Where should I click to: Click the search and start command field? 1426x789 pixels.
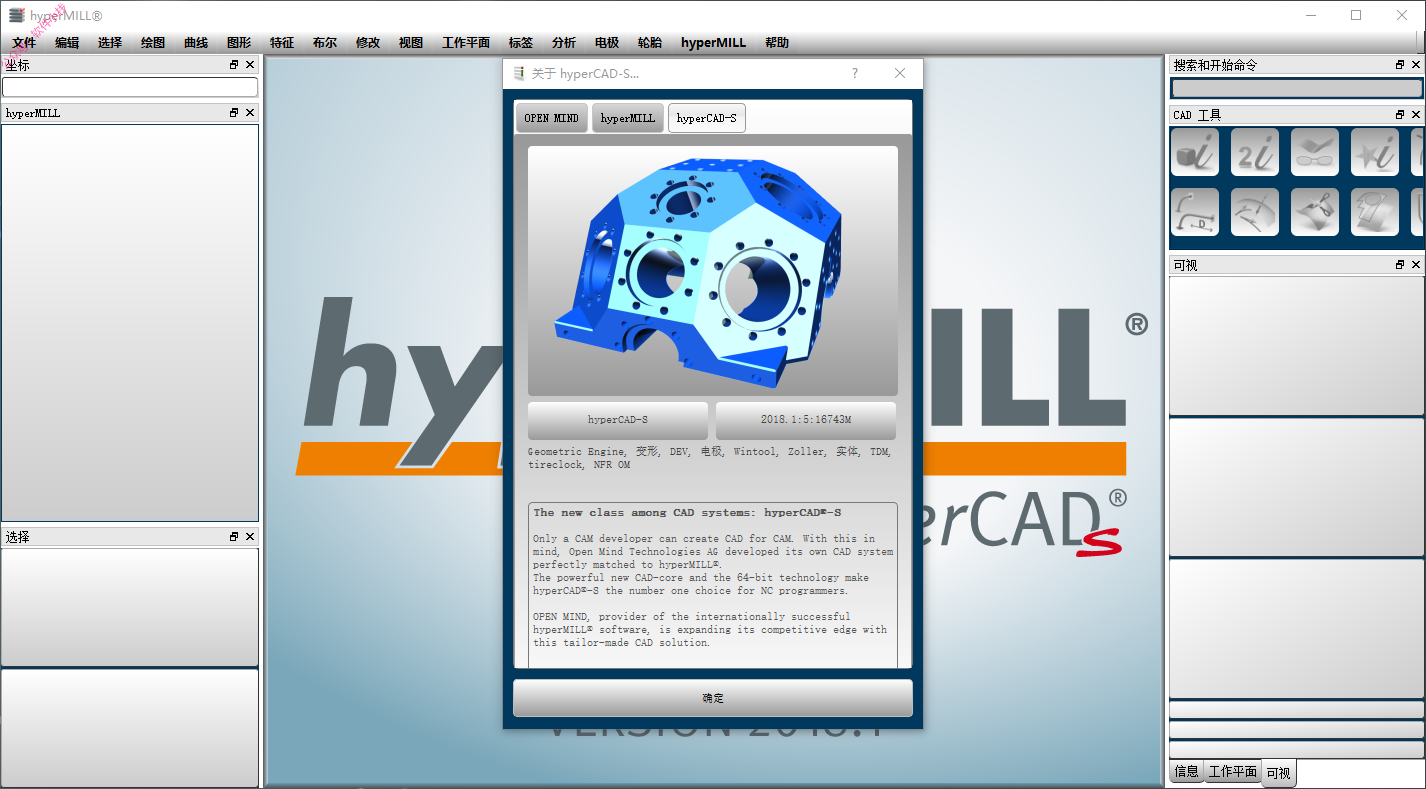(x=1297, y=88)
